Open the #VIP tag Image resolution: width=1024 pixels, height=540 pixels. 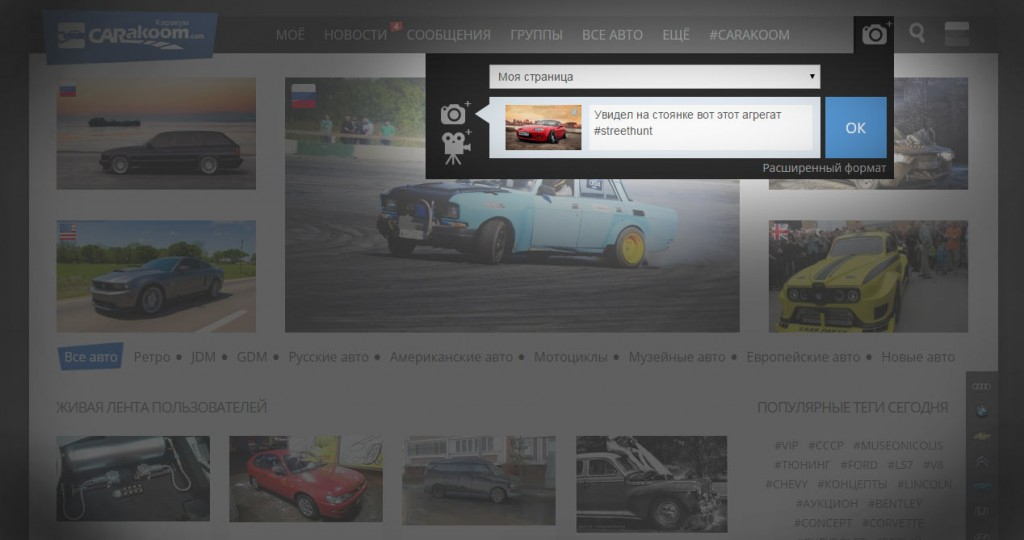pyautogui.click(x=786, y=445)
